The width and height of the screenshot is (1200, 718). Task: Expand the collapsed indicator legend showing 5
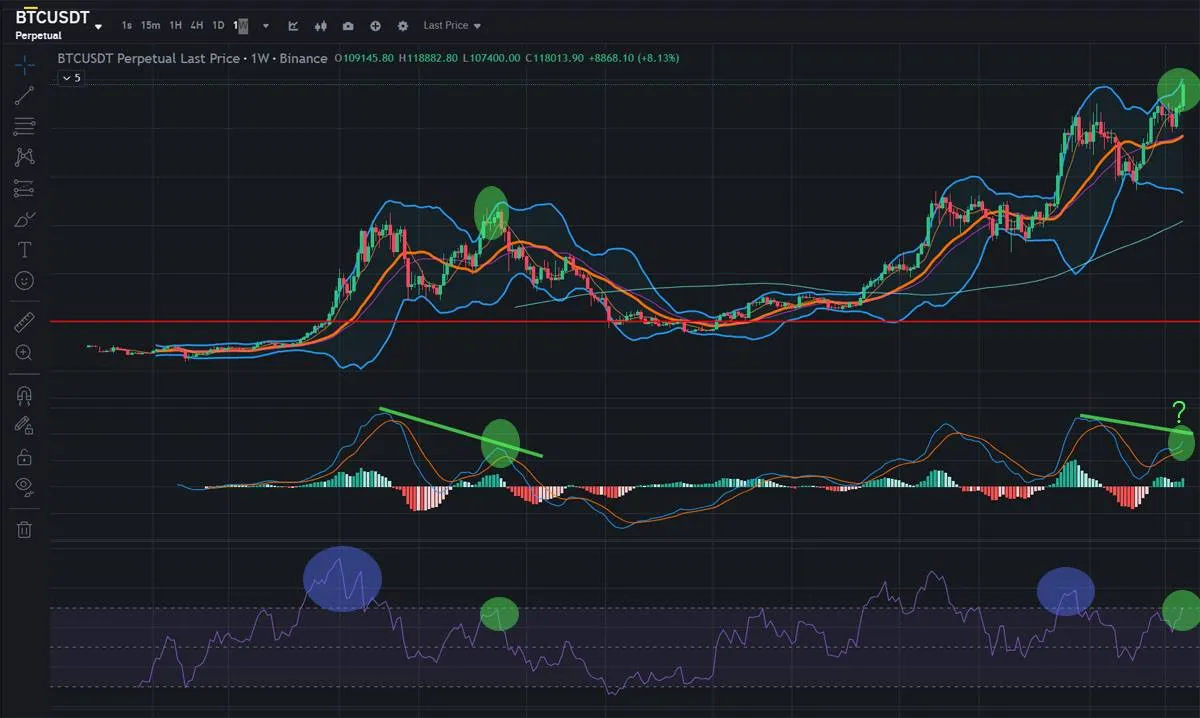(x=70, y=77)
